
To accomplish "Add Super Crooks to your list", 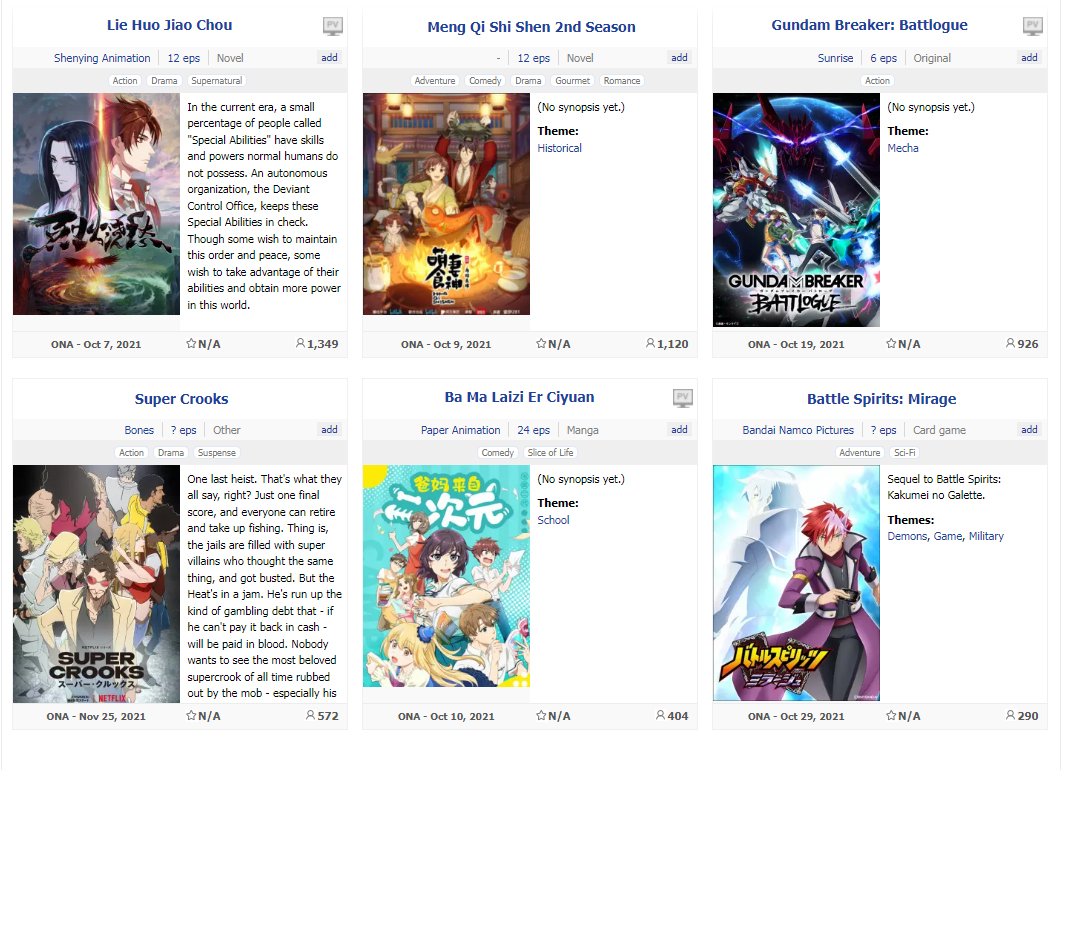I will point(329,430).
